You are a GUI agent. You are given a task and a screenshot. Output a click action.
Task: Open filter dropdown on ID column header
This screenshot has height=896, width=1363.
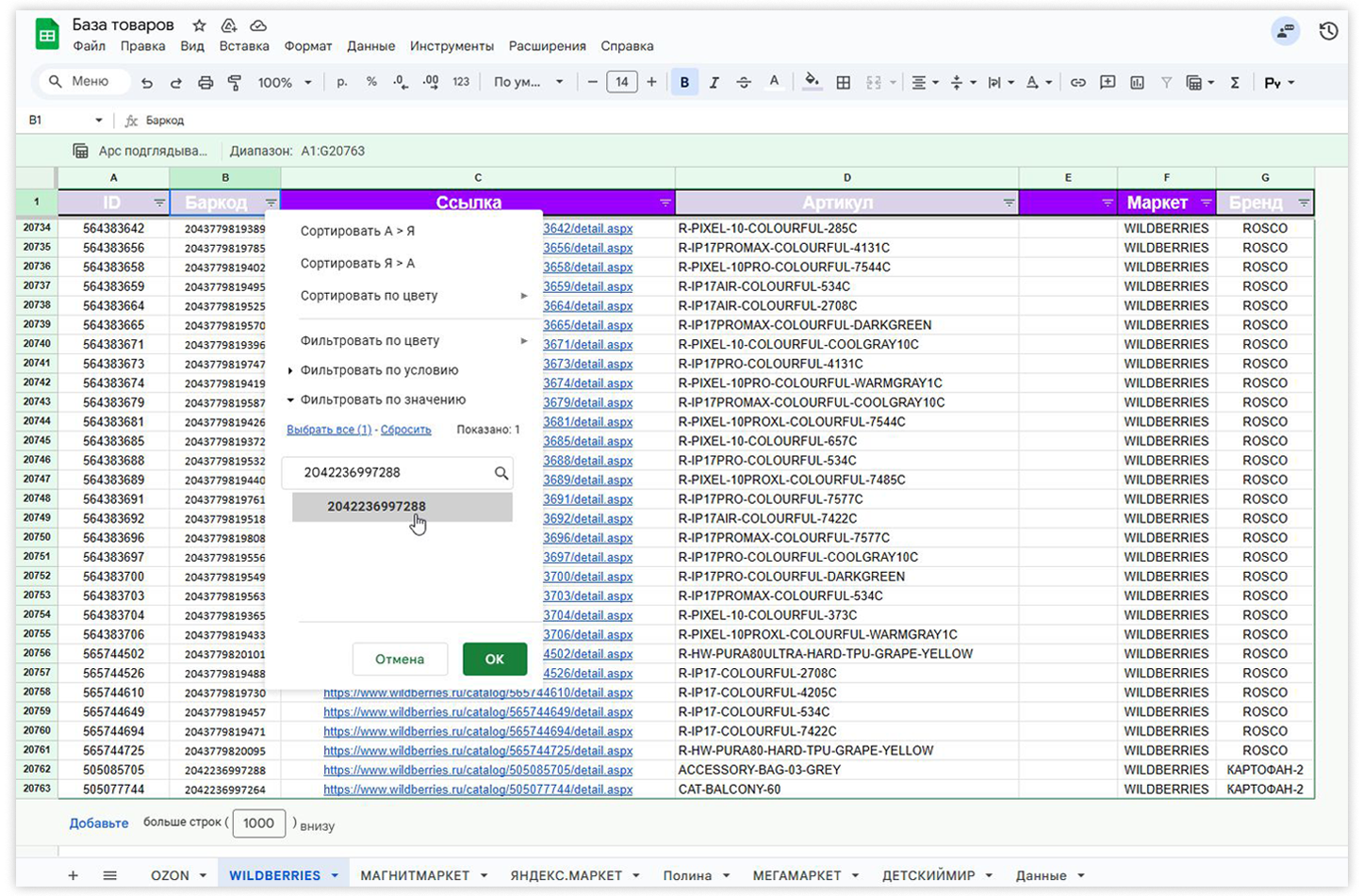point(159,203)
